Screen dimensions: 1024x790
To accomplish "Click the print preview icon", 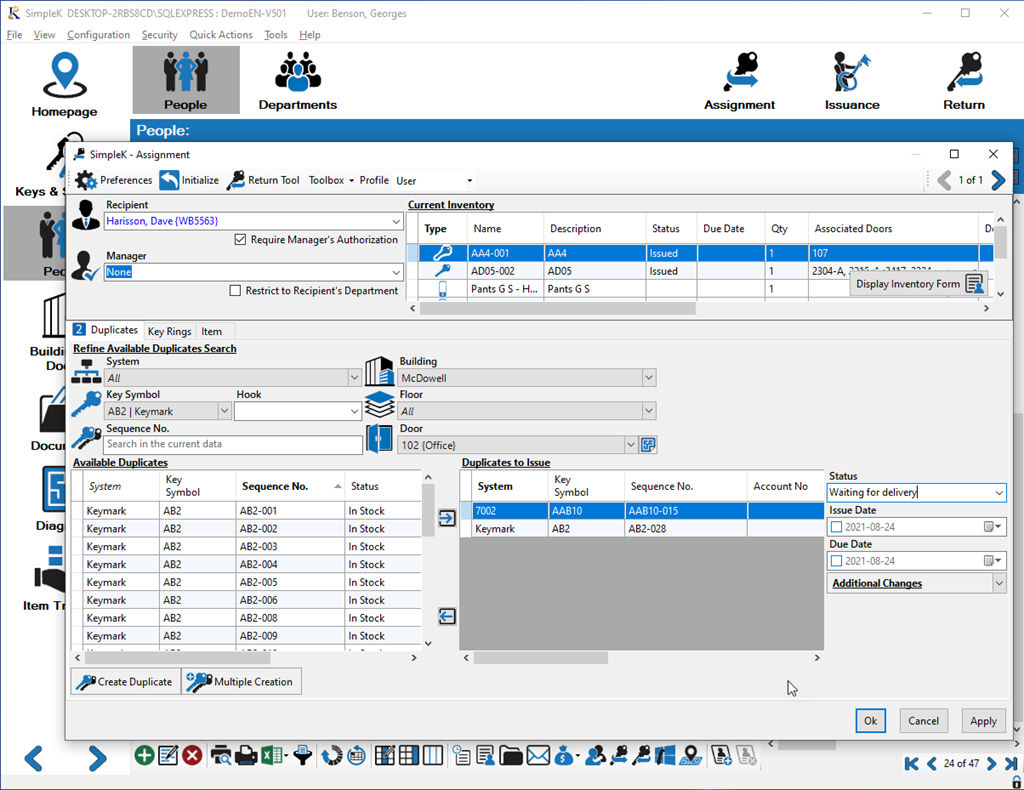I will 221,755.
